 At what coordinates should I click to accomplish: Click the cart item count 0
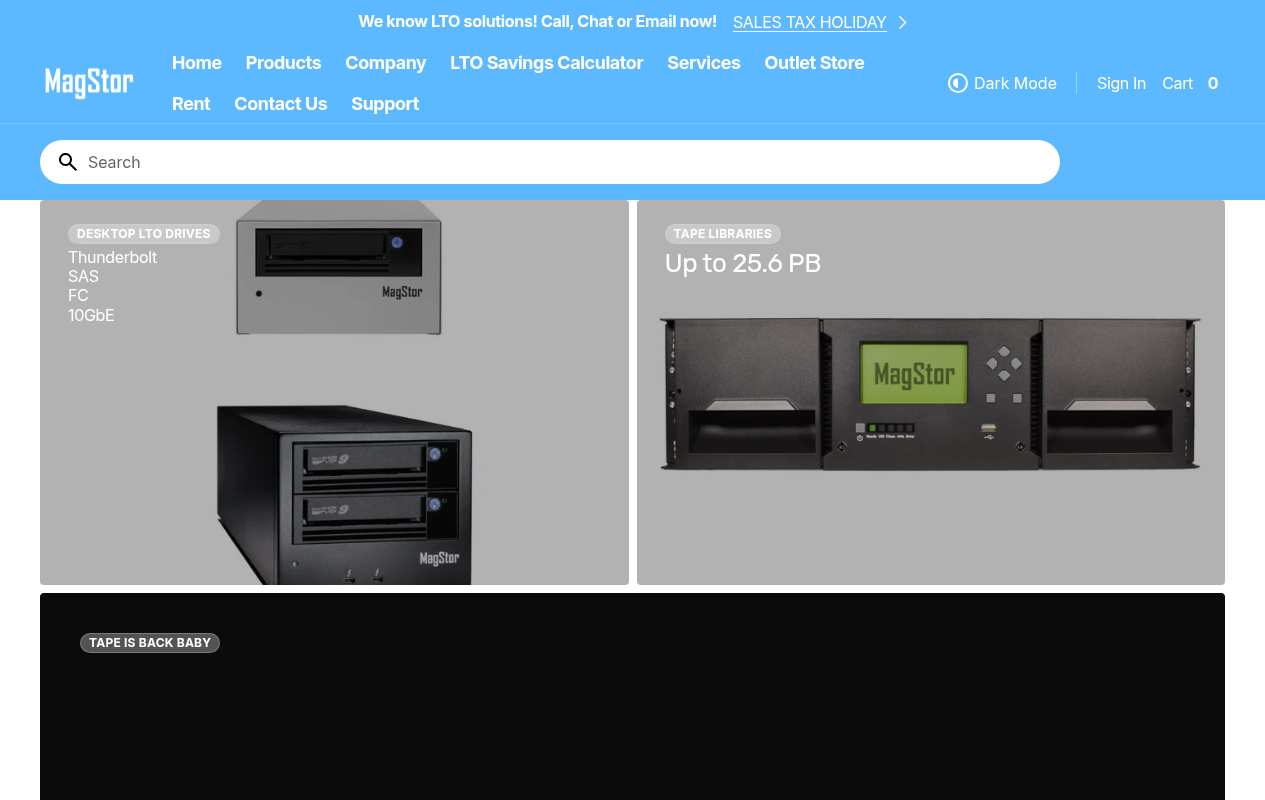point(1213,83)
